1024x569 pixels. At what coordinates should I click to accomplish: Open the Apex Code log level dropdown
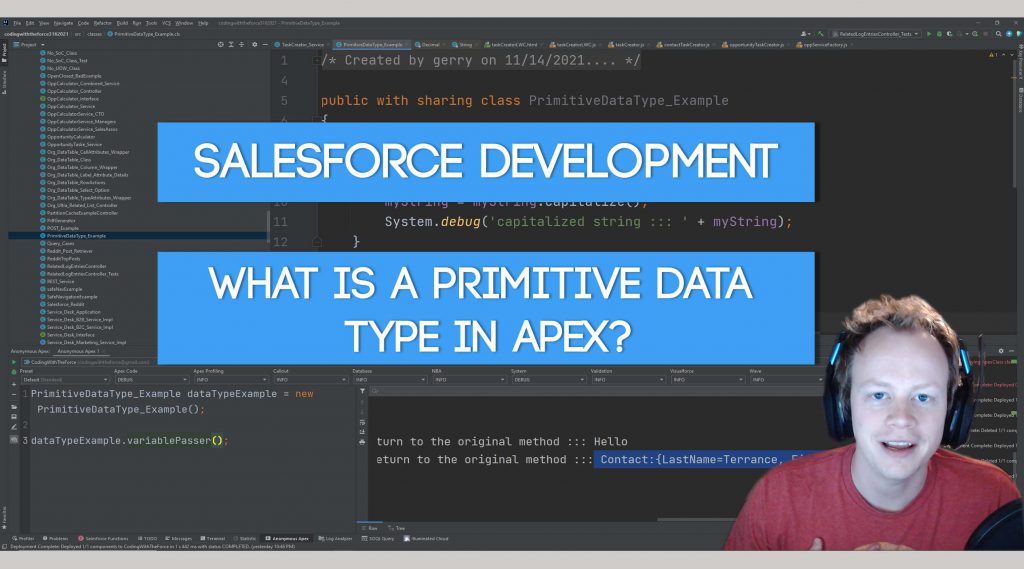pos(151,380)
